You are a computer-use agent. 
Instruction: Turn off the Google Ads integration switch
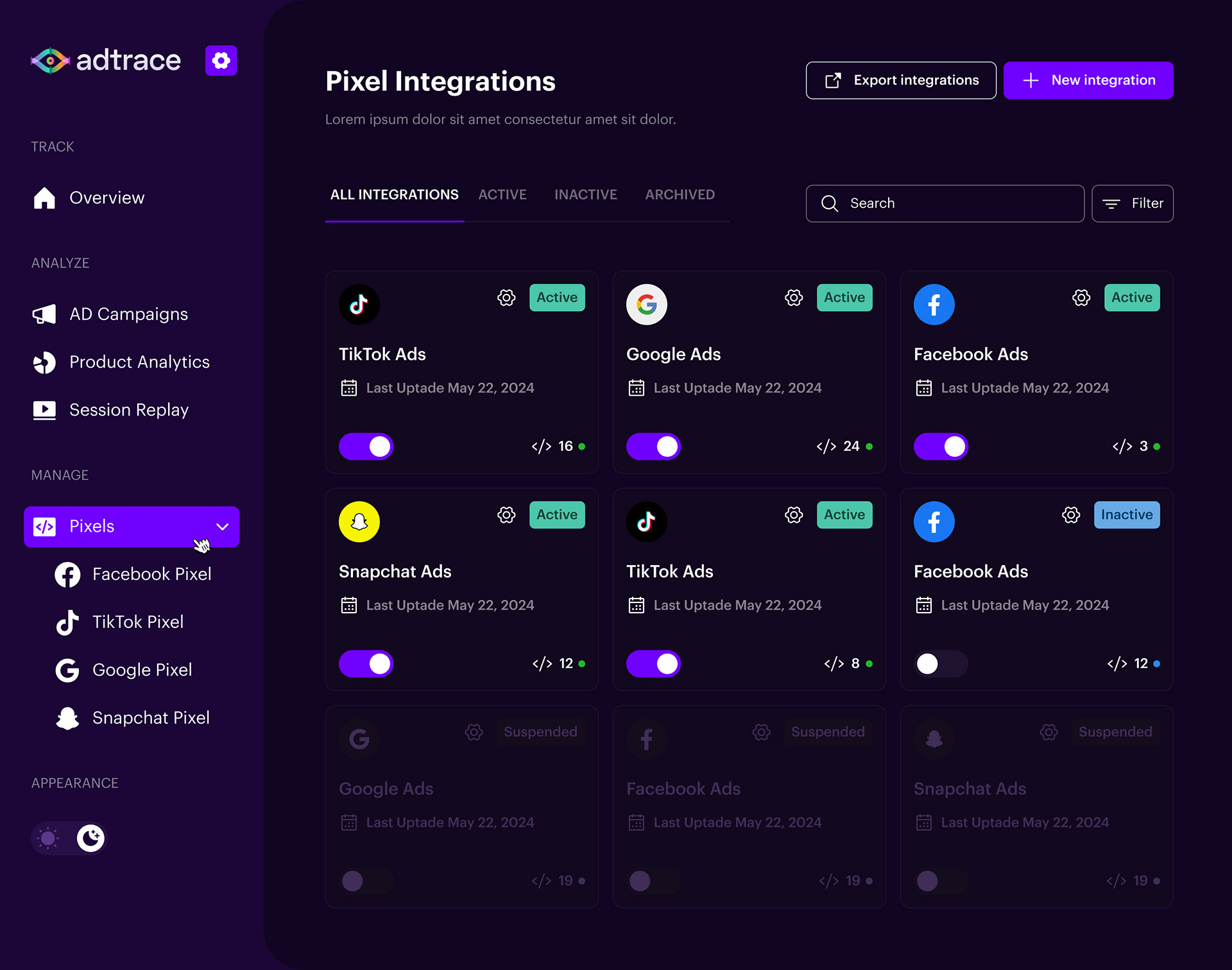pos(653,447)
